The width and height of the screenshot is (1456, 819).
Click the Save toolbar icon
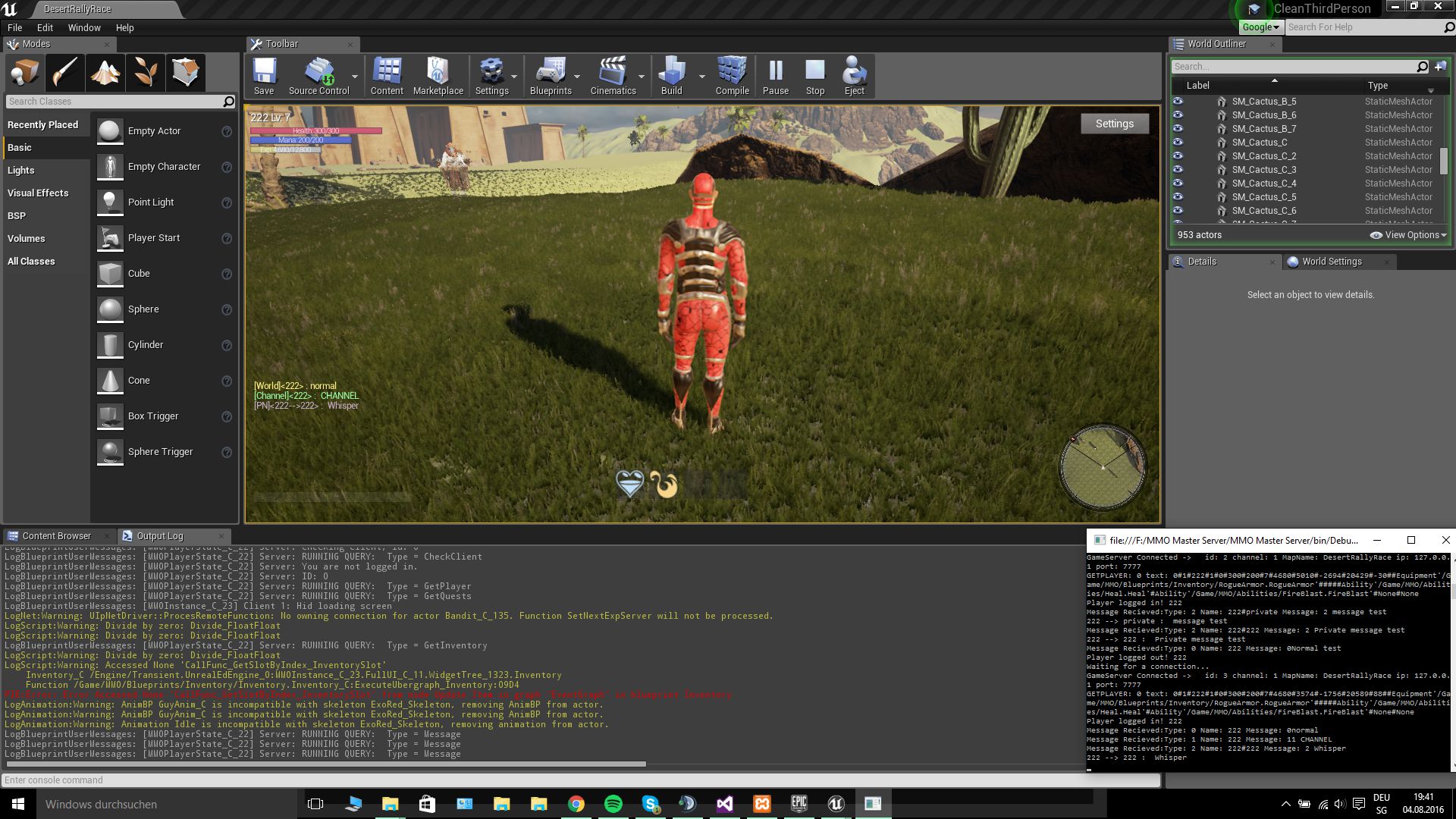pos(264,75)
